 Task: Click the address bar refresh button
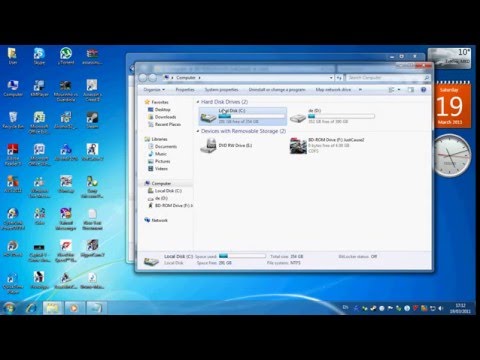click(x=339, y=78)
